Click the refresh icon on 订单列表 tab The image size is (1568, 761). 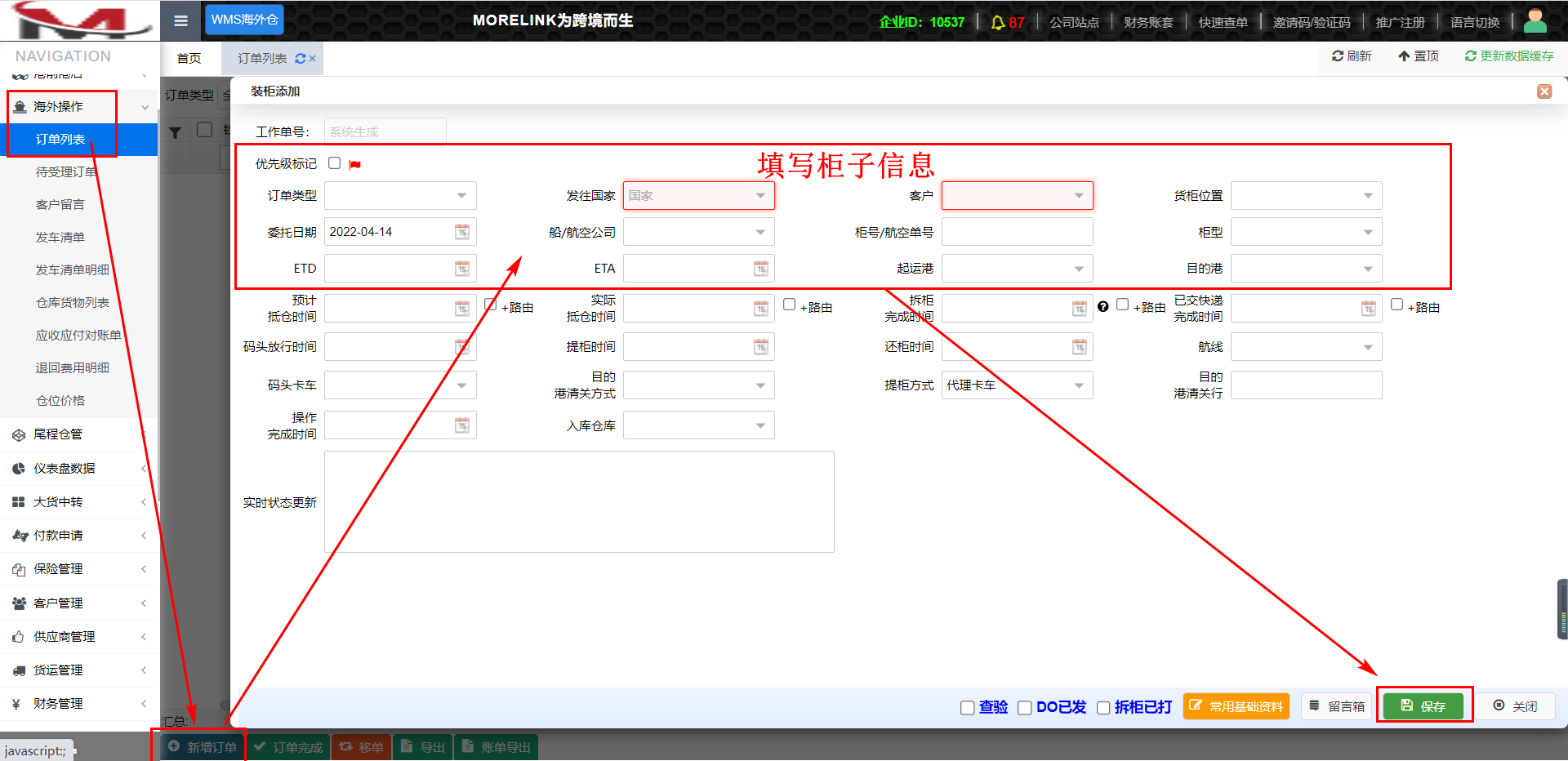coord(300,59)
